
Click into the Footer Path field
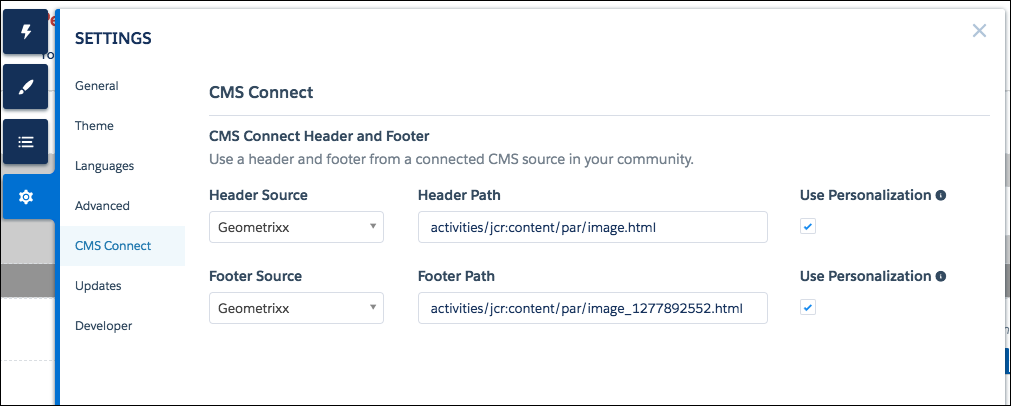[x=593, y=308]
